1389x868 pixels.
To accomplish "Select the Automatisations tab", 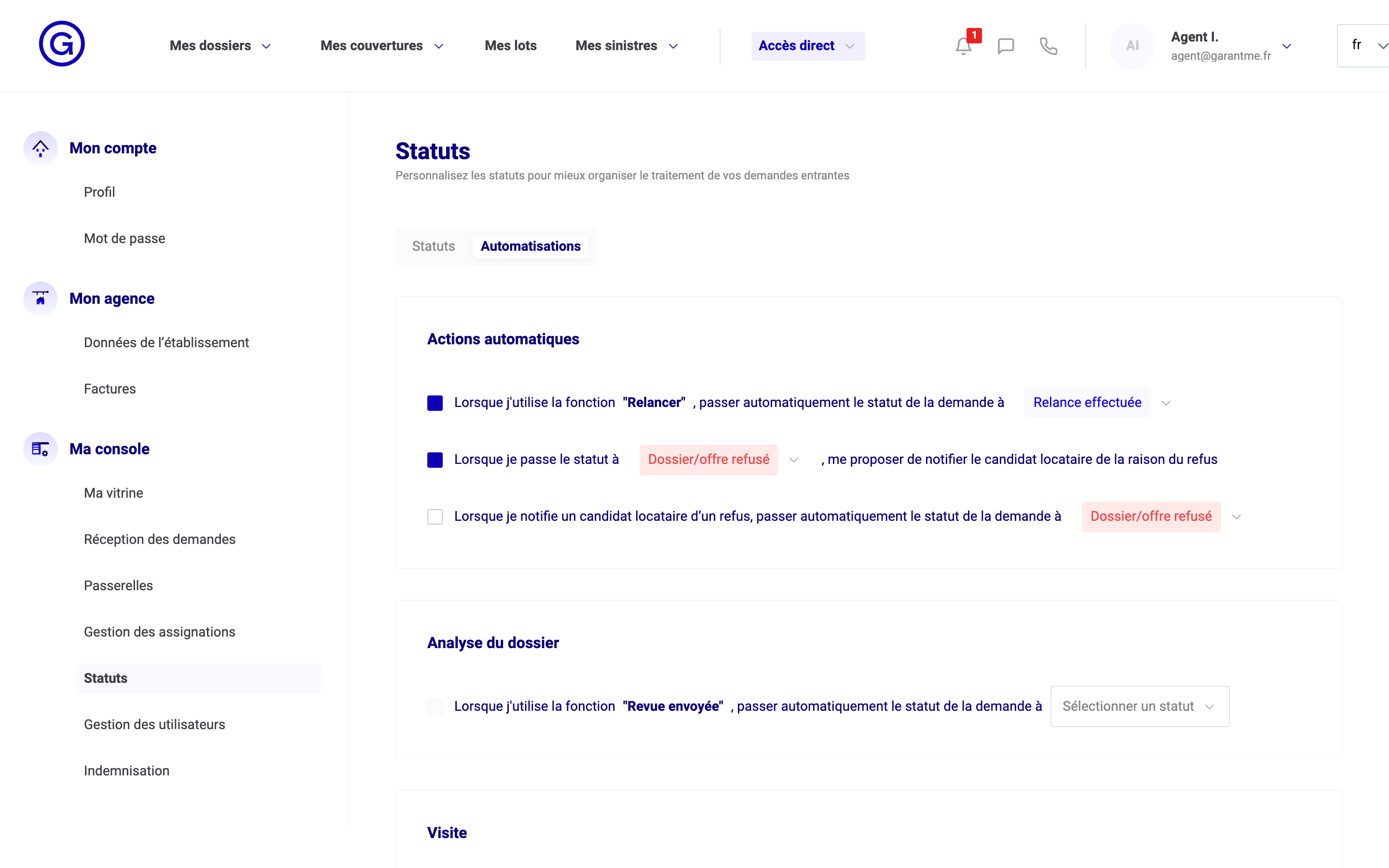I will 531,246.
